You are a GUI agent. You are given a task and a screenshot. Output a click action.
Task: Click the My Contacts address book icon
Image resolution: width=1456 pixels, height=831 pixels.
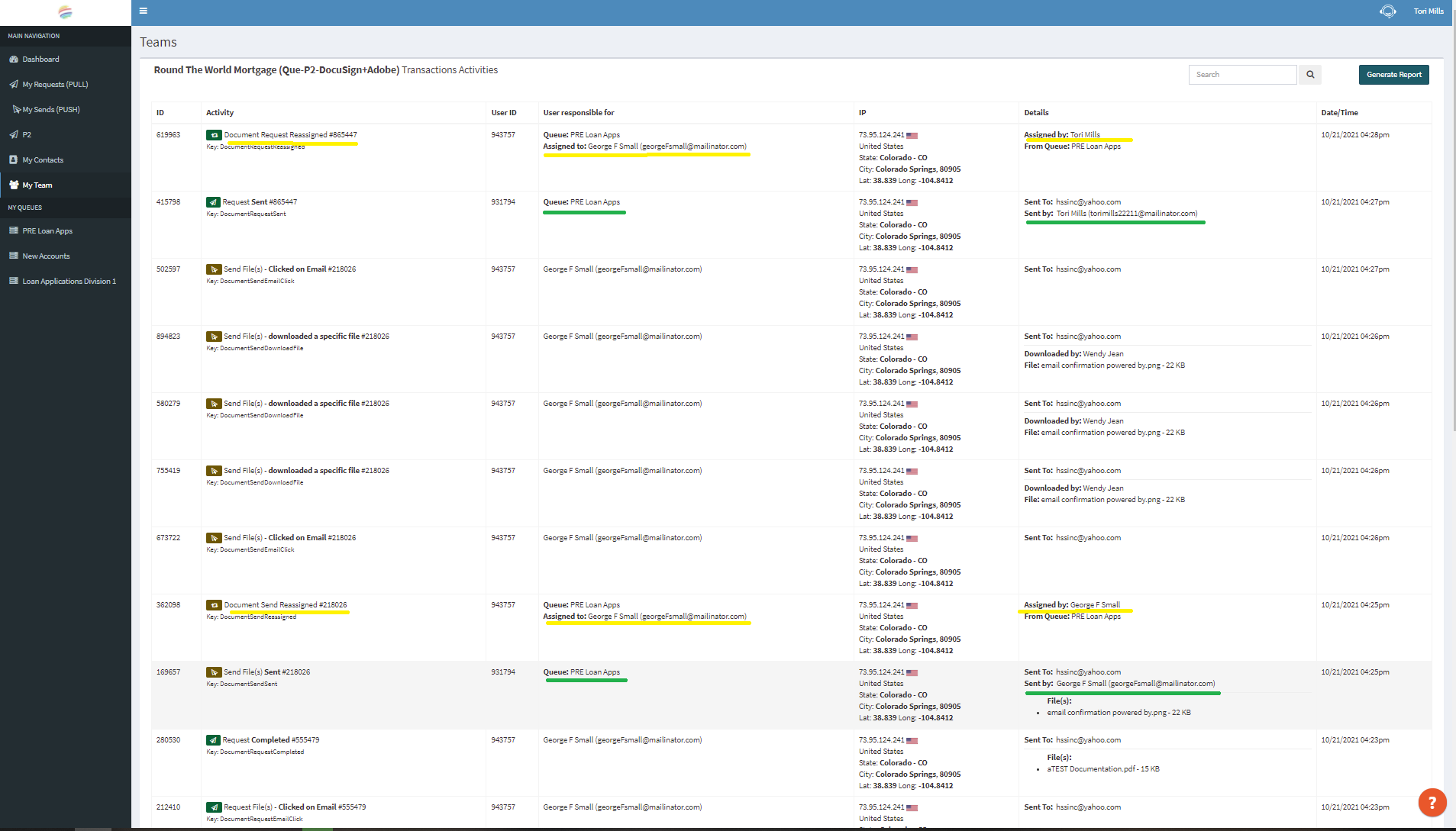(14, 160)
